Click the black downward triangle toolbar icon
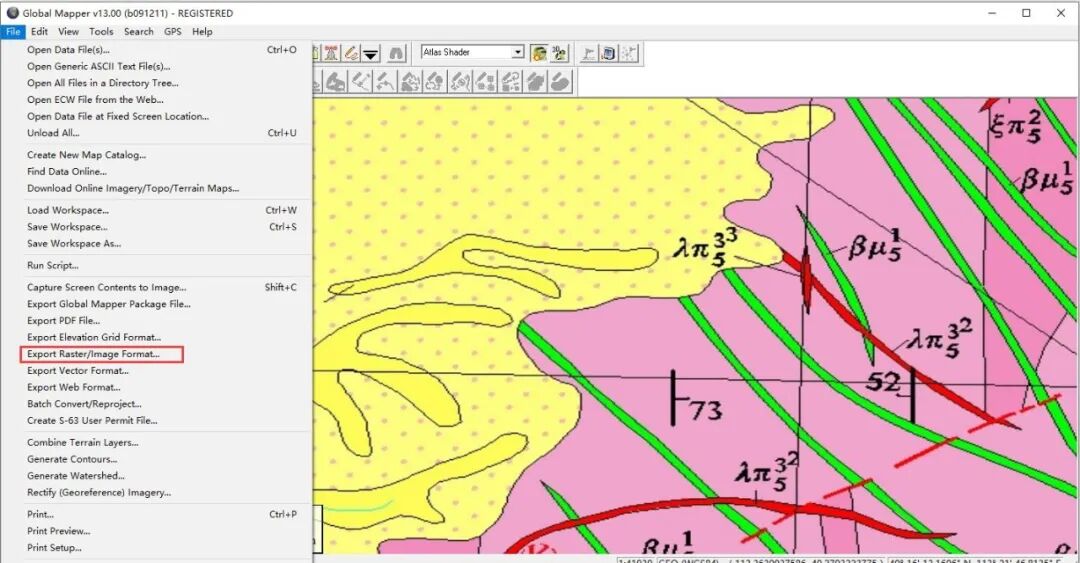 pyautogui.click(x=371, y=53)
